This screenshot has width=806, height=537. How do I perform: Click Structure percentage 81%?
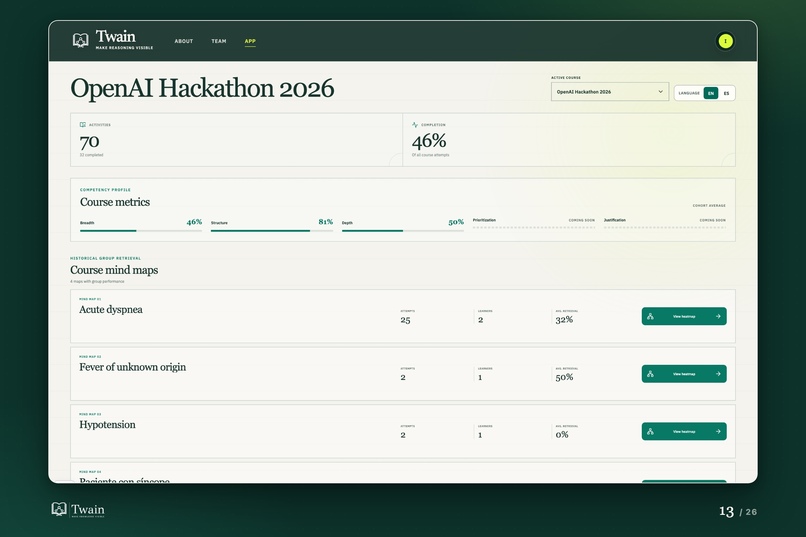click(325, 222)
